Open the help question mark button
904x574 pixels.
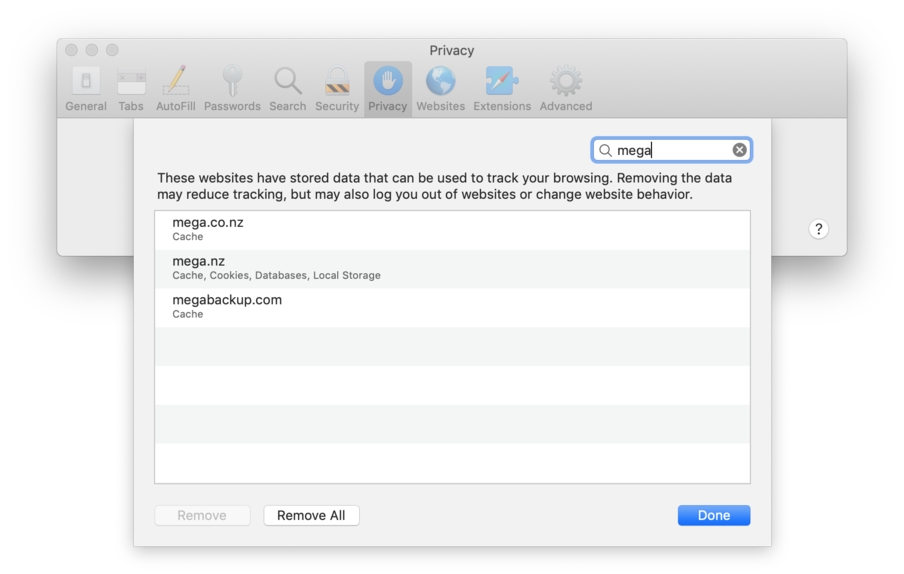click(818, 229)
